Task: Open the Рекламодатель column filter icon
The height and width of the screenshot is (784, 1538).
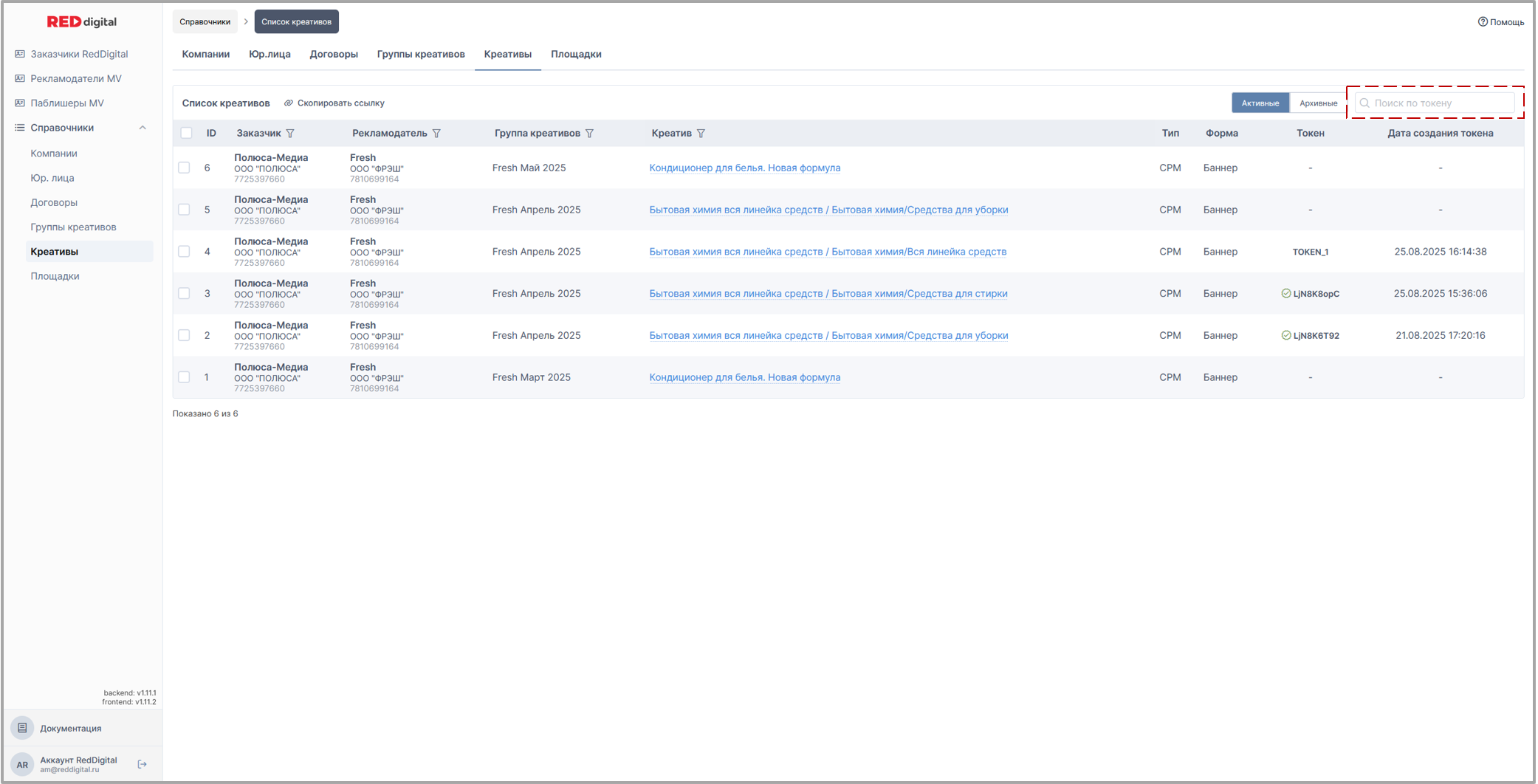Action: (x=436, y=134)
